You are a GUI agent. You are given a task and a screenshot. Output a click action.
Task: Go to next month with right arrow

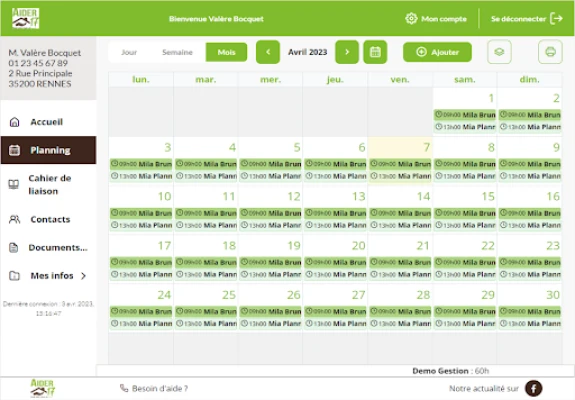(x=347, y=52)
